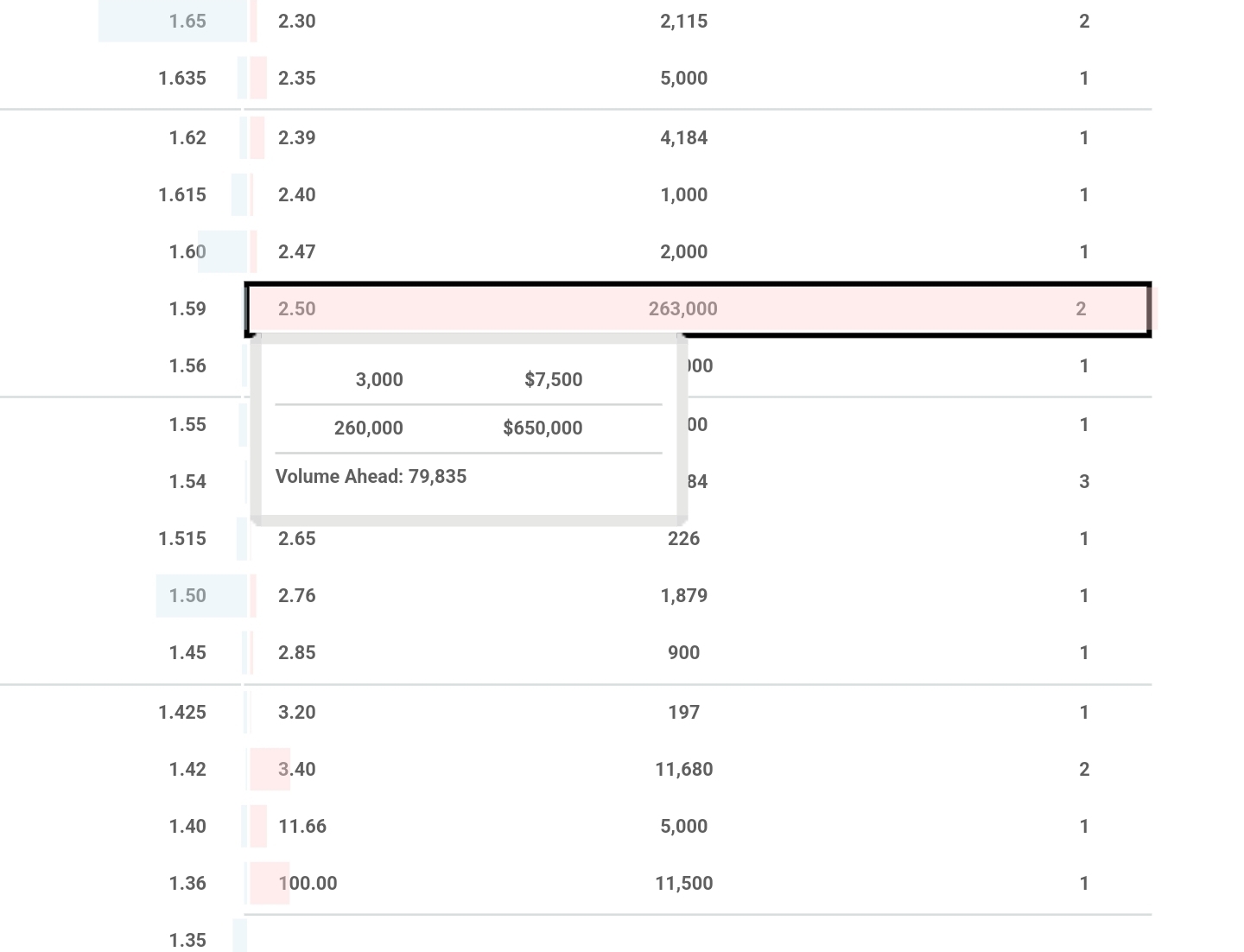Select the 4,184 volume entry
The height and width of the screenshot is (952, 1244).
coord(683,138)
